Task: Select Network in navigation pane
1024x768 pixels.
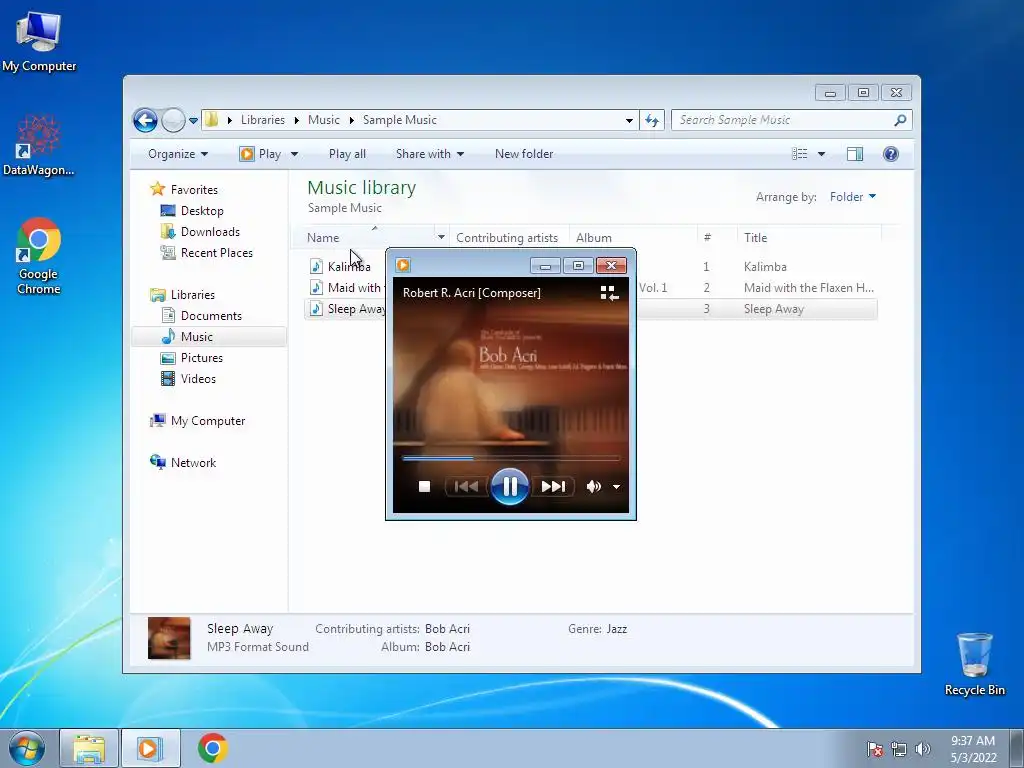Action: point(193,463)
